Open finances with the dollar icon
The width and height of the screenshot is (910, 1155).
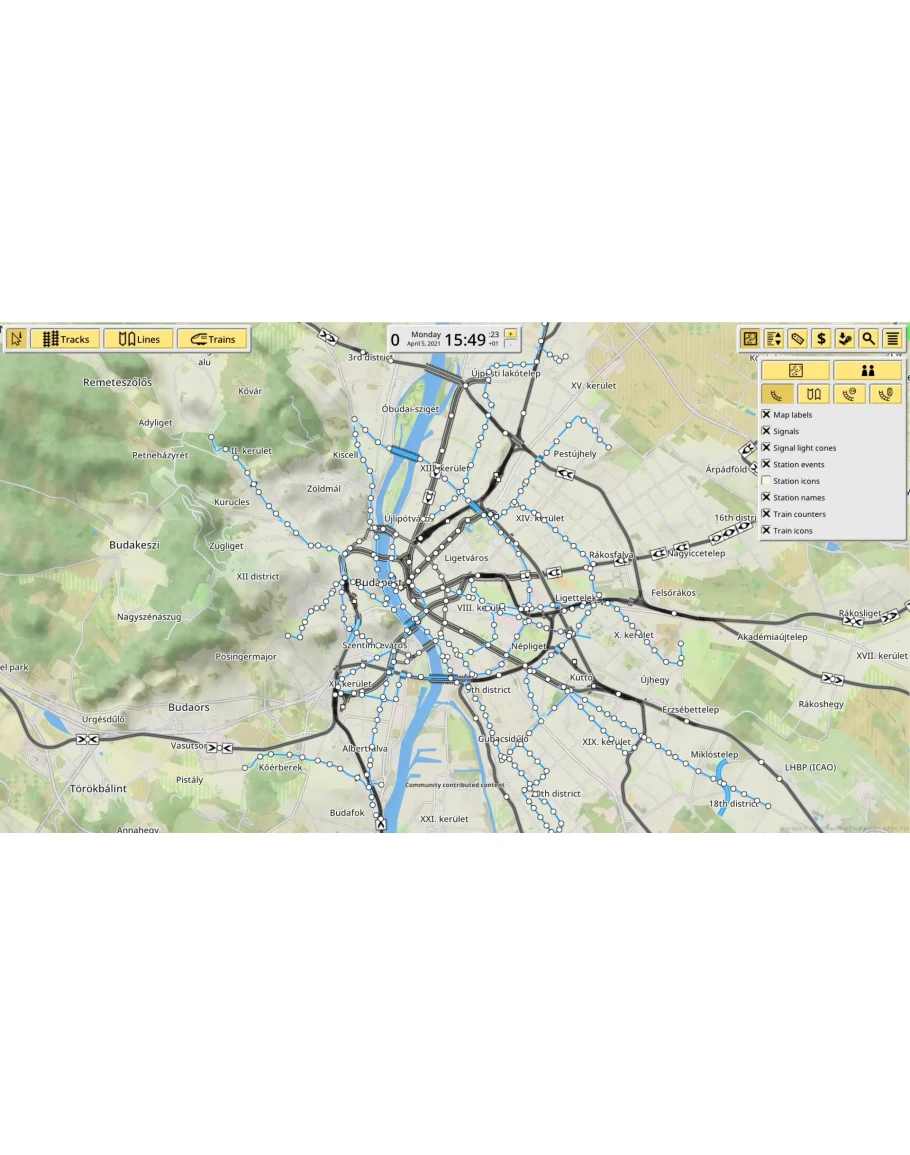click(x=821, y=339)
